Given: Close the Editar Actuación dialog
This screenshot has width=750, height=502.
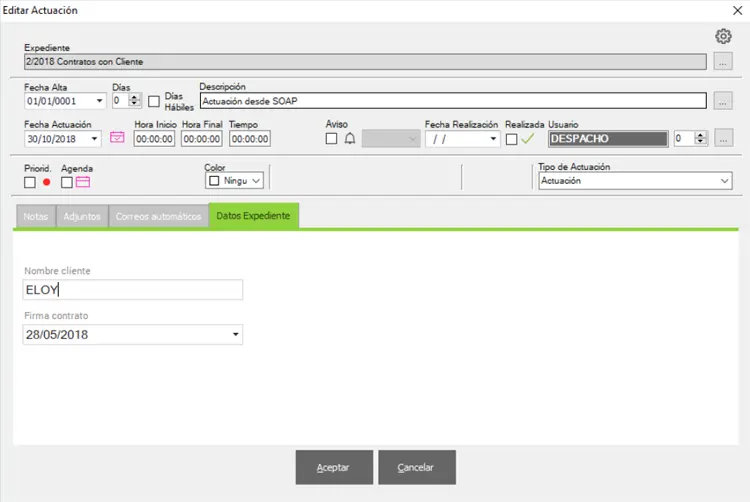Looking at the screenshot, I should [x=737, y=11].
